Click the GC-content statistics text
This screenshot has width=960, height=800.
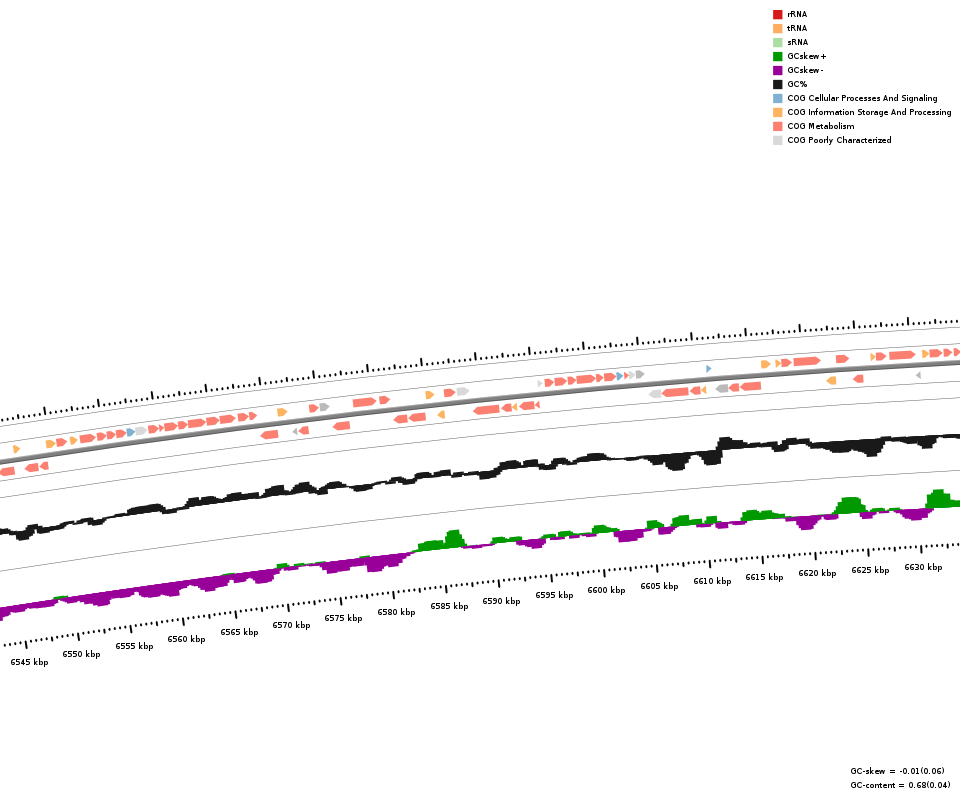tap(900, 785)
